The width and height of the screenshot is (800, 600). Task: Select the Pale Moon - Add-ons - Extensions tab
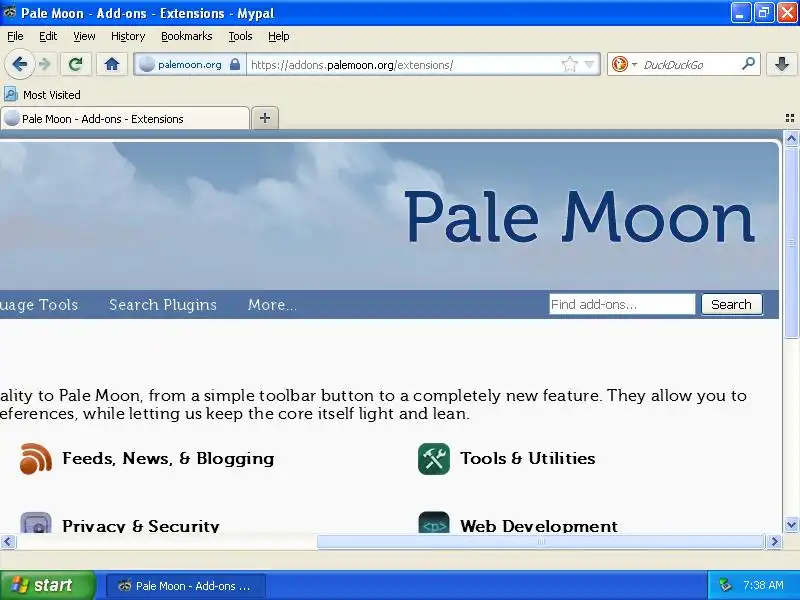[125, 118]
